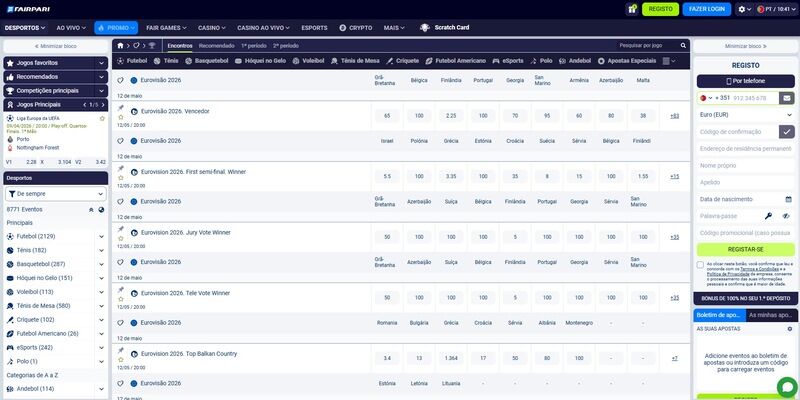Tick the terms and conditions checkbox
This screenshot has height=400, width=800.
[700, 265]
